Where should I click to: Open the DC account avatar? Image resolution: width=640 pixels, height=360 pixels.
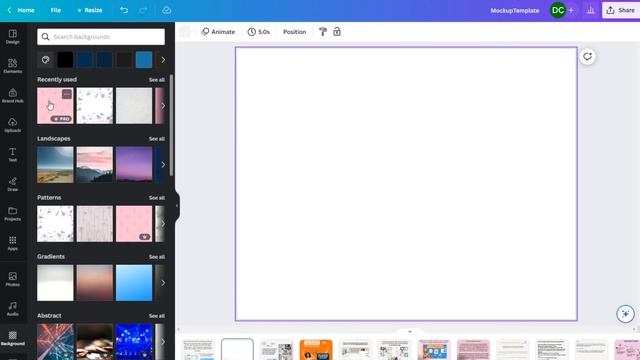[x=558, y=10]
